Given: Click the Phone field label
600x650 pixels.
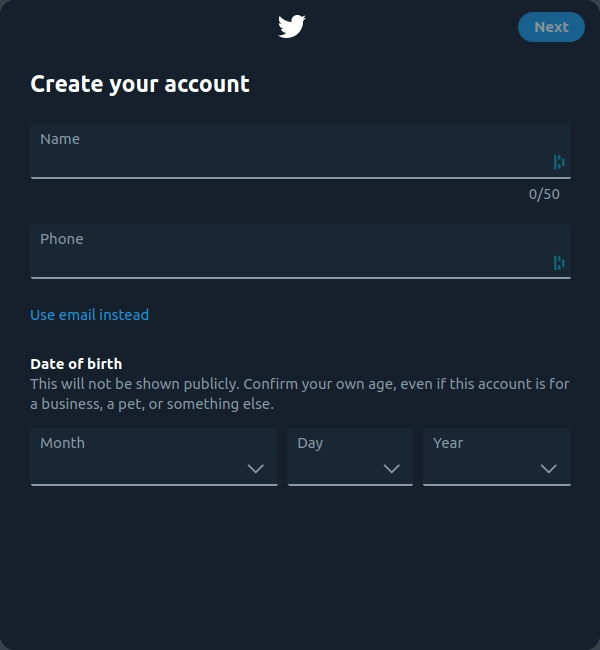Looking at the screenshot, I should [x=62, y=239].
